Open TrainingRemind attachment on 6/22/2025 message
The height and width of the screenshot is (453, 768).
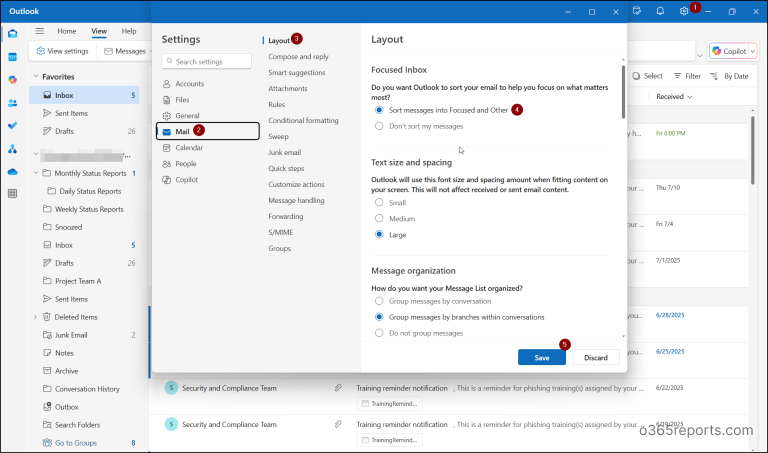point(390,404)
